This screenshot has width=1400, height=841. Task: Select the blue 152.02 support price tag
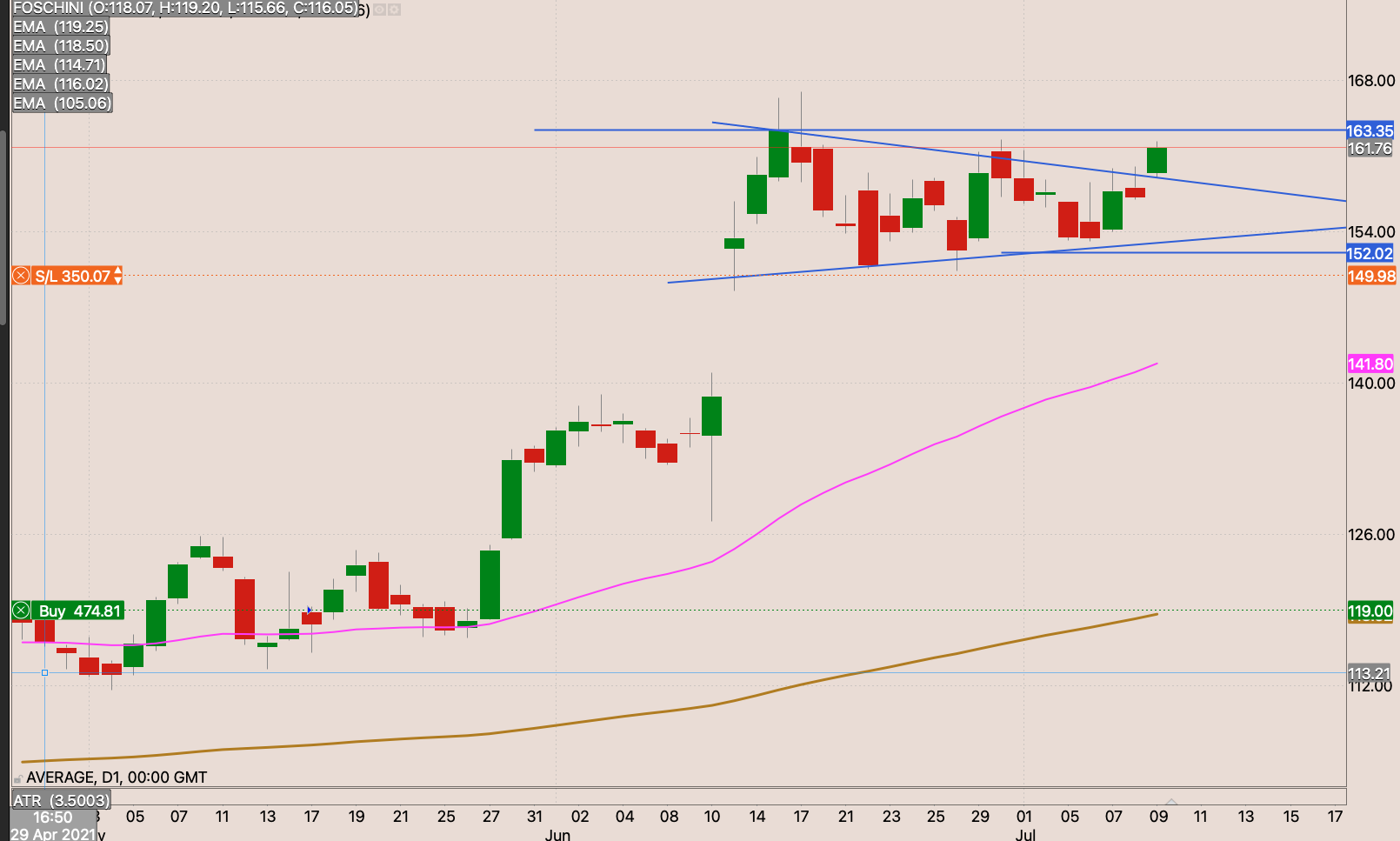tap(1370, 253)
